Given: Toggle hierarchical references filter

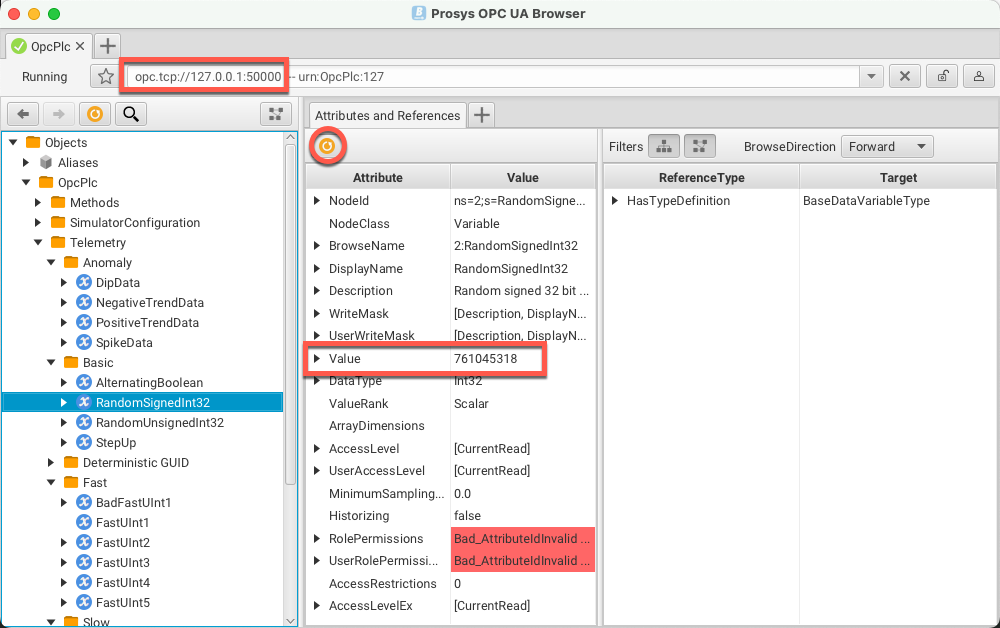Looking at the screenshot, I should (664, 147).
